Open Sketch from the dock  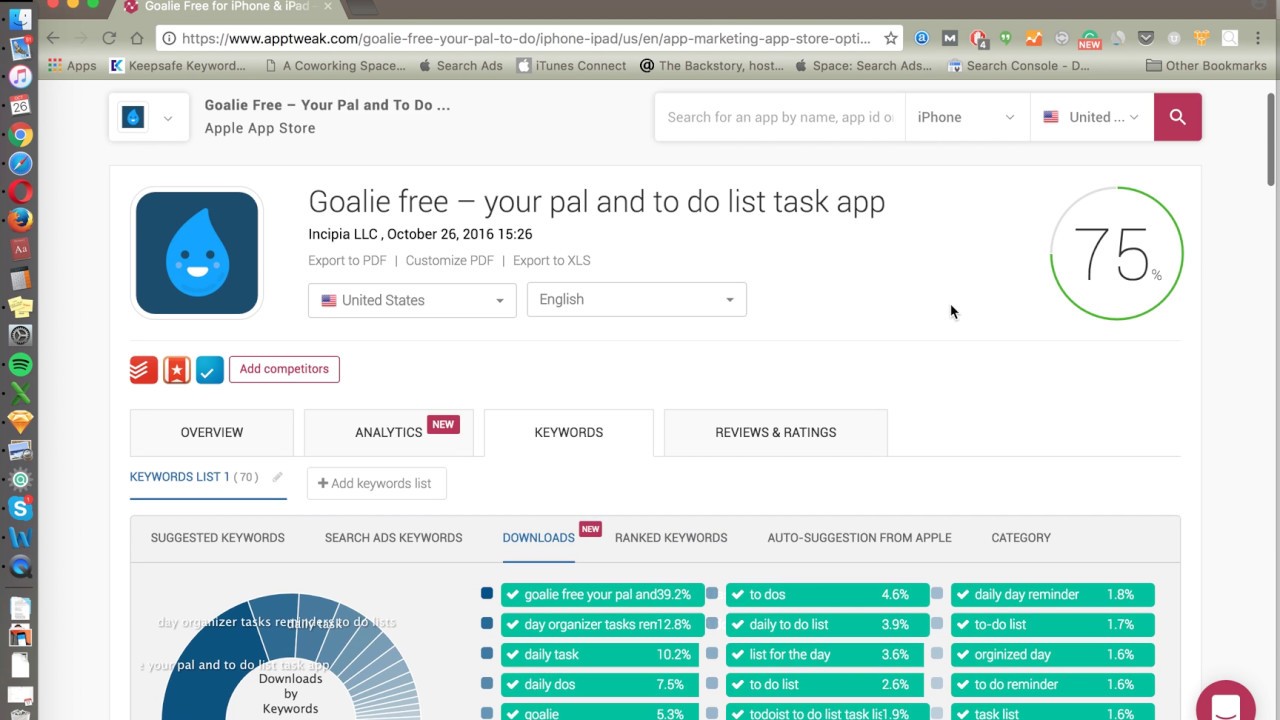[x=20, y=421]
